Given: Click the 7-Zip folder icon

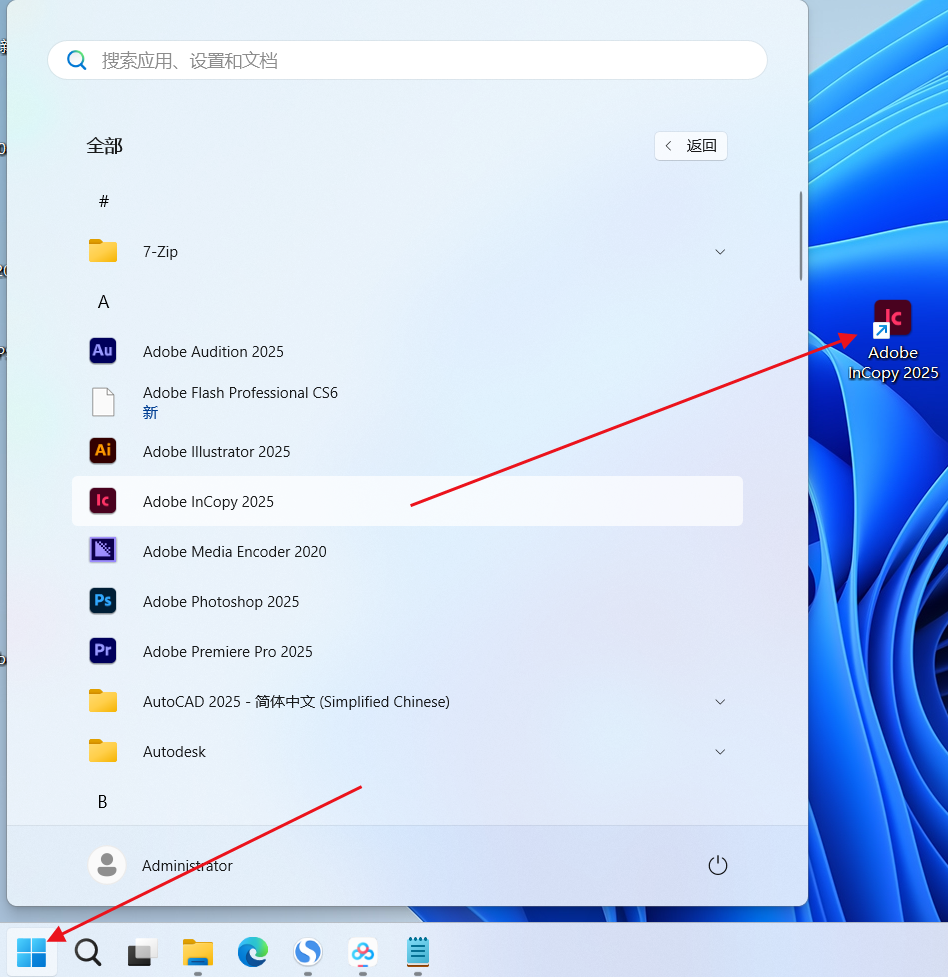Looking at the screenshot, I should 103,251.
